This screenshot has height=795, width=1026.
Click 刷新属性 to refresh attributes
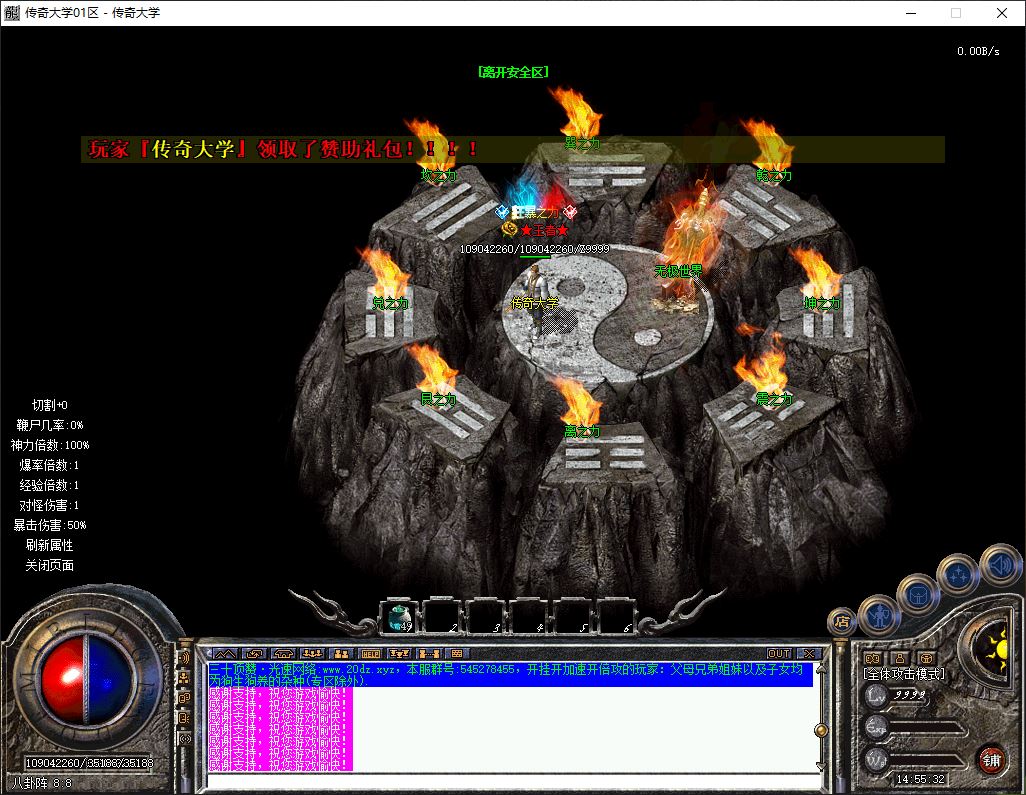coord(50,545)
